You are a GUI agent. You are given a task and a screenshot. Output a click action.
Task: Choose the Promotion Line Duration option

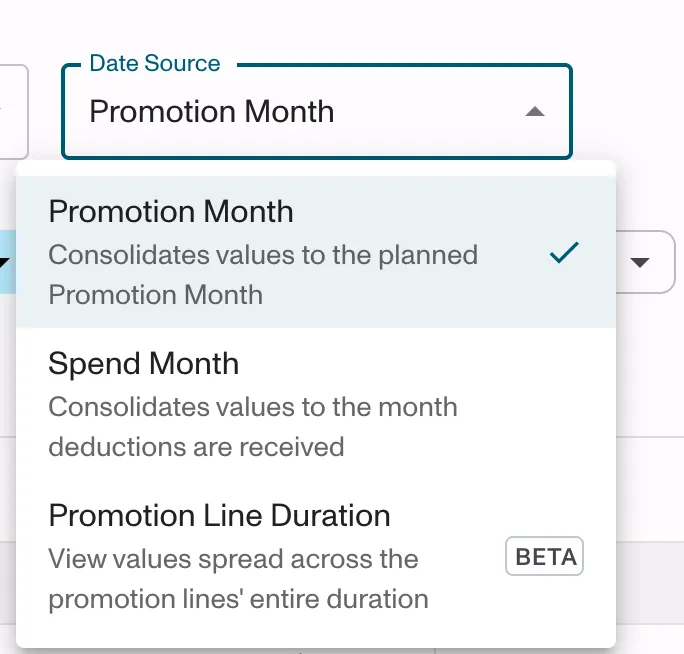(x=316, y=556)
